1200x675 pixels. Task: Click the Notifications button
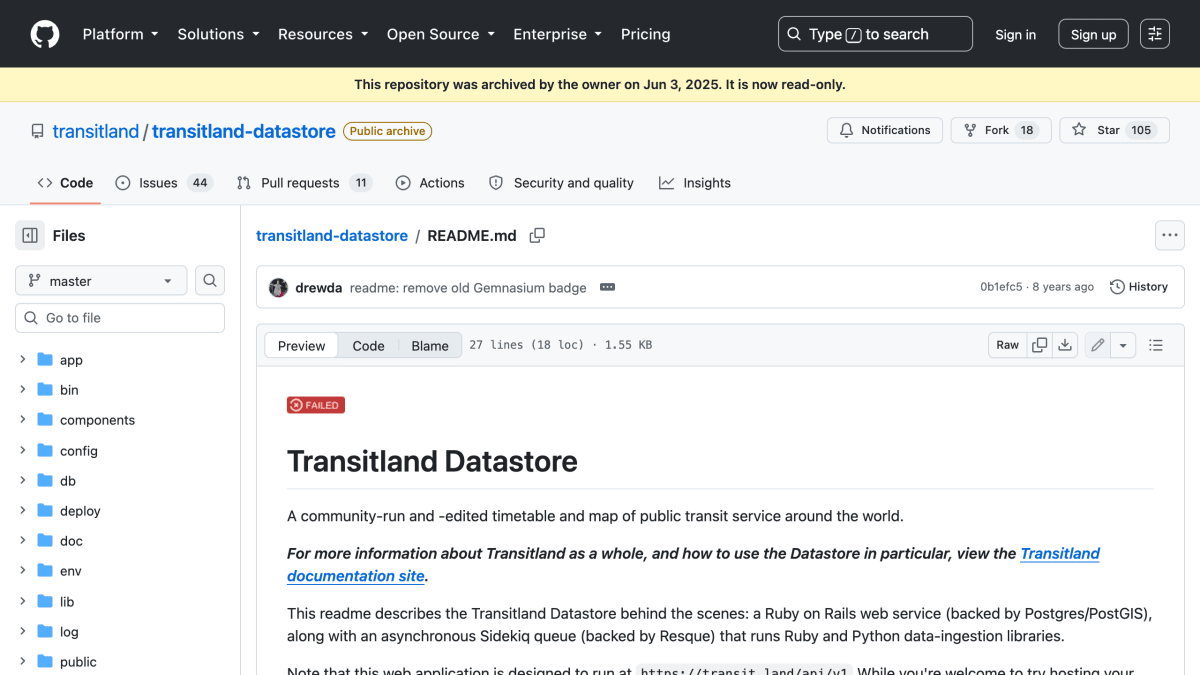tap(884, 130)
